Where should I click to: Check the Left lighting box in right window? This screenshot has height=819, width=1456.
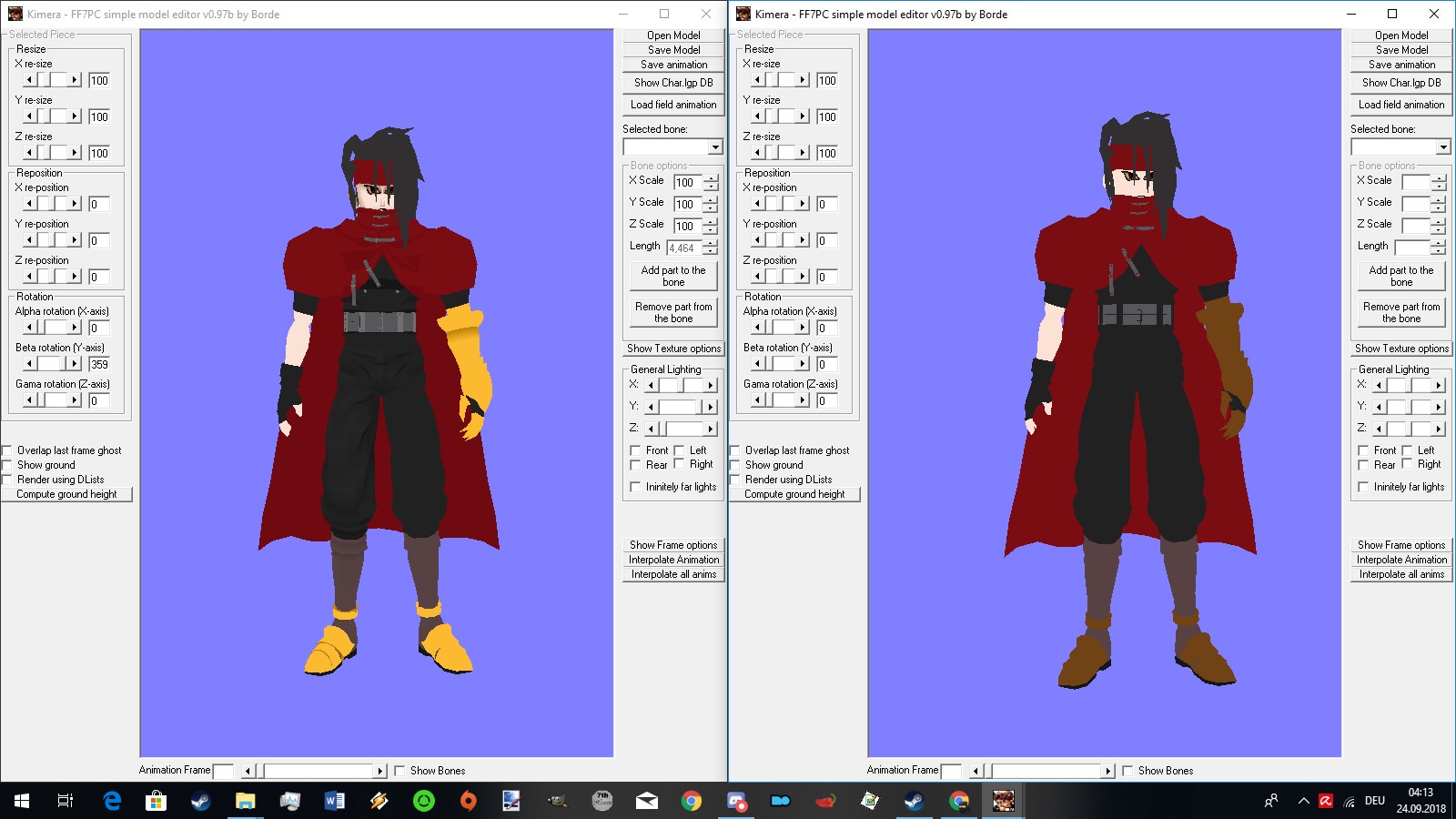tap(1407, 450)
